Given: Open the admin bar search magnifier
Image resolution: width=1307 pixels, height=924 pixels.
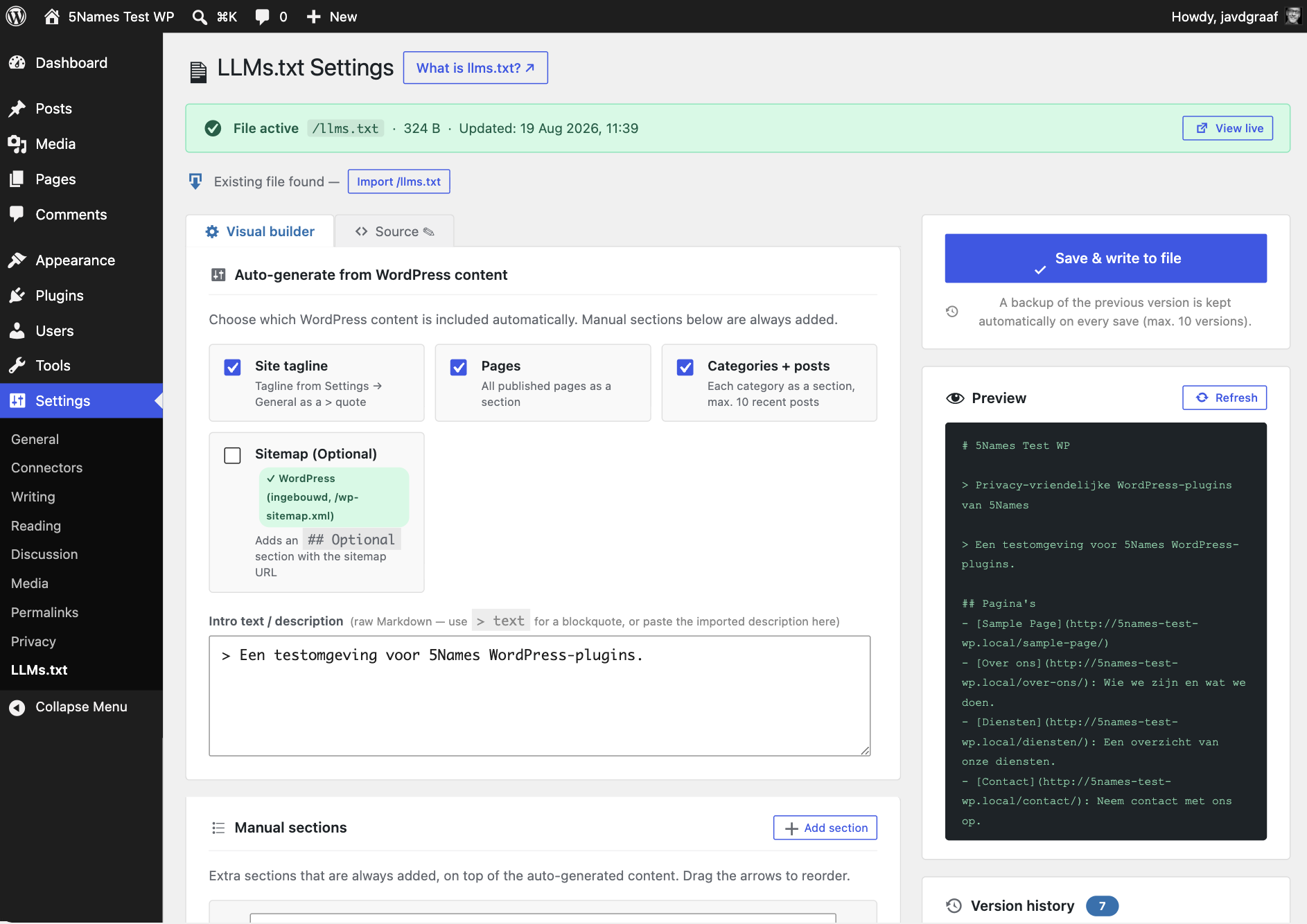Looking at the screenshot, I should [x=200, y=17].
